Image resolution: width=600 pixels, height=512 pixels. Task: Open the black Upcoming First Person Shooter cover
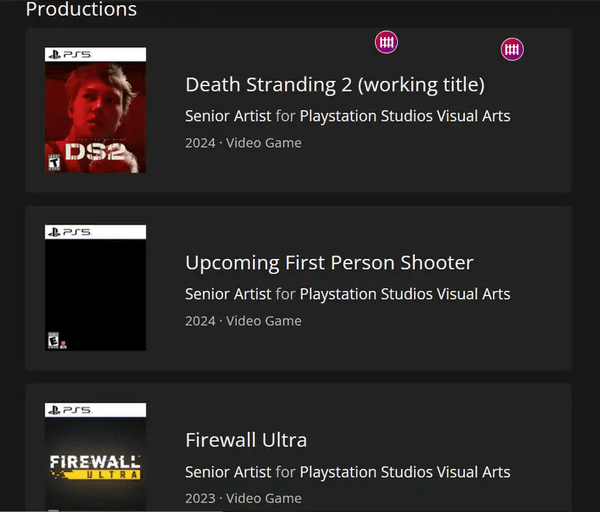[x=95, y=290]
